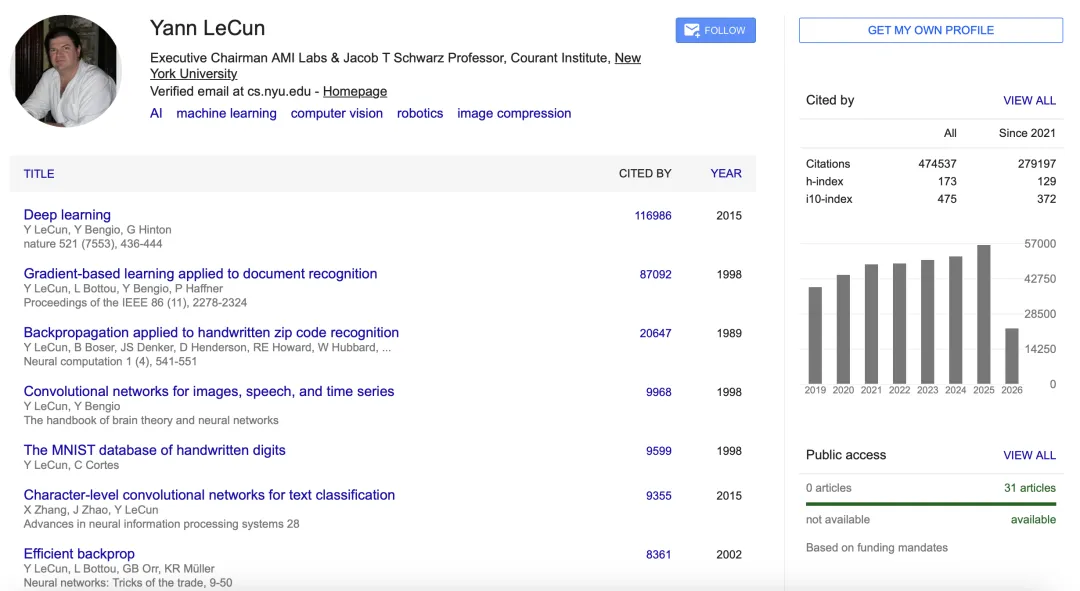The width and height of the screenshot is (1080, 591).
Task: Click the total citations value 474537
Action: tap(937, 164)
